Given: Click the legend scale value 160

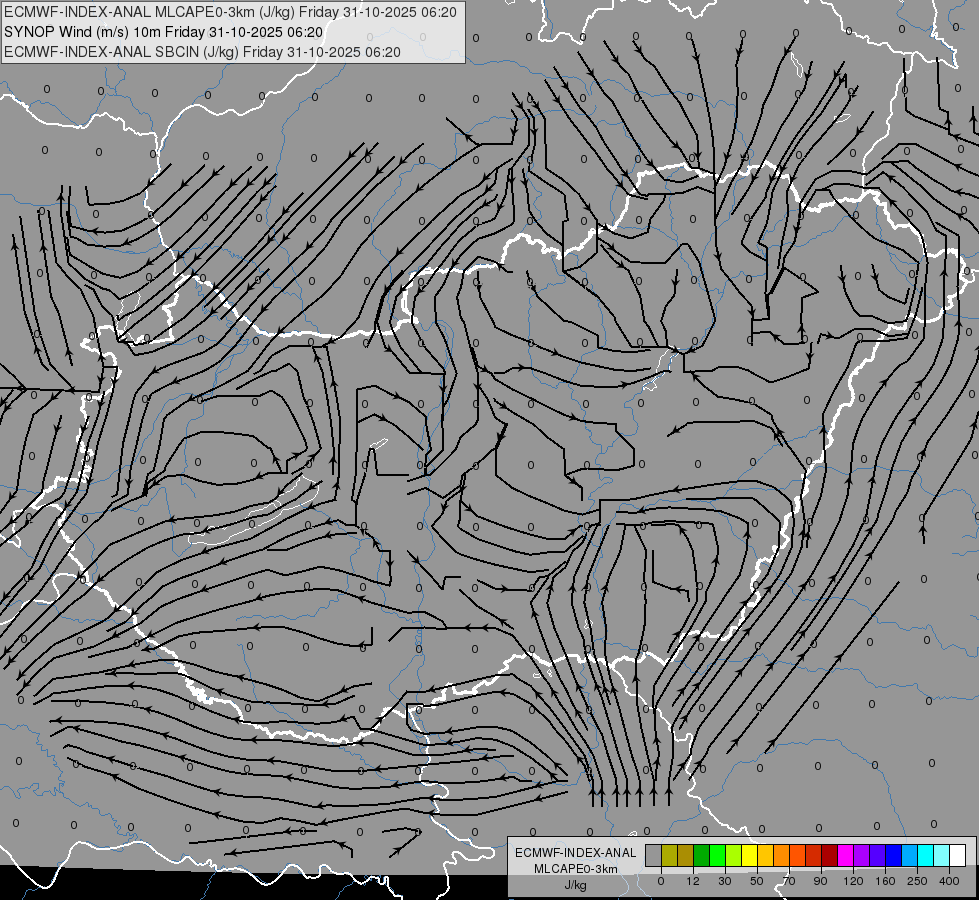Looking at the screenshot, I should tap(885, 881).
